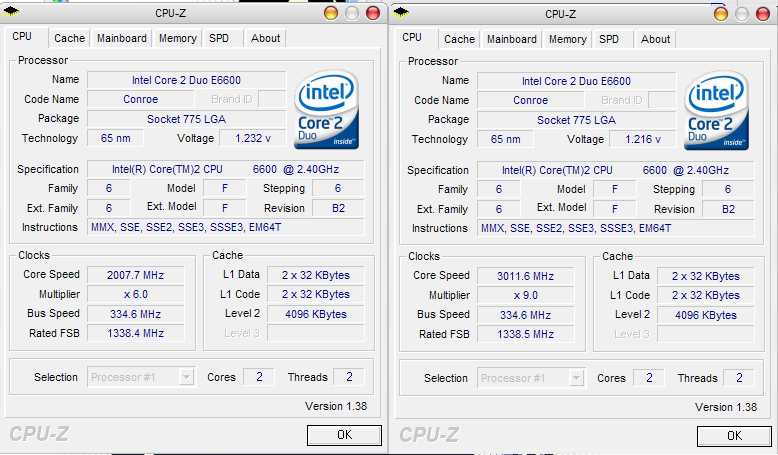Select CPU tab in right CPU-Z window
This screenshot has width=778, height=455.
[412, 38]
